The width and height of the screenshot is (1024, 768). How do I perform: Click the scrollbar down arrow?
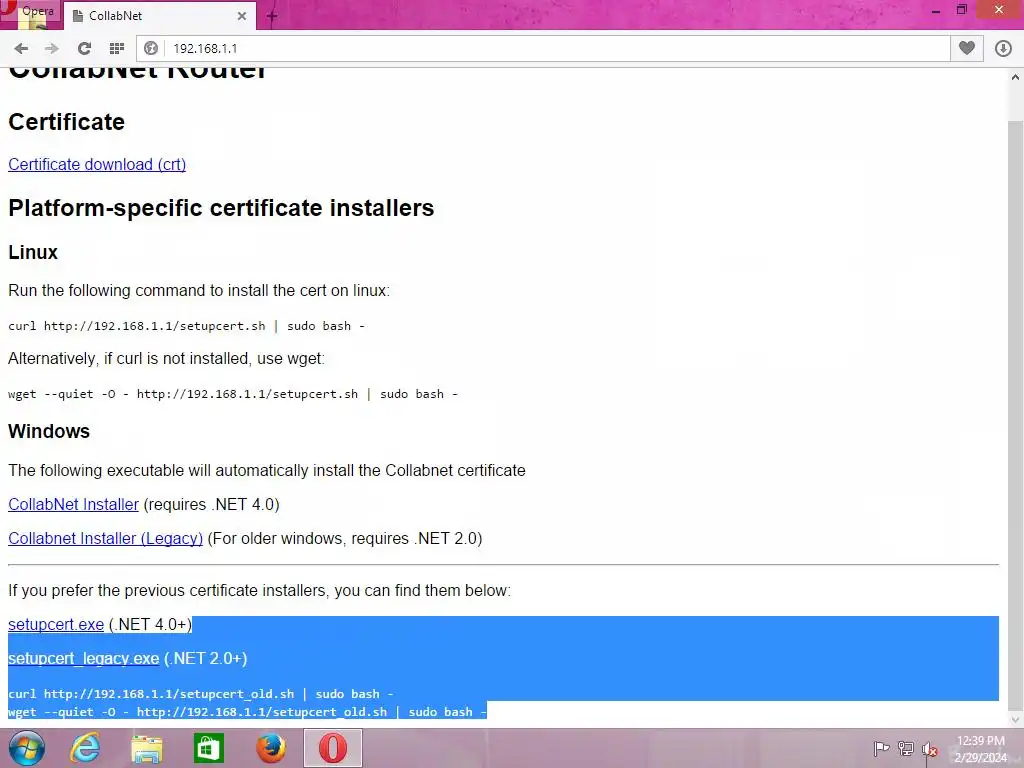1016,719
